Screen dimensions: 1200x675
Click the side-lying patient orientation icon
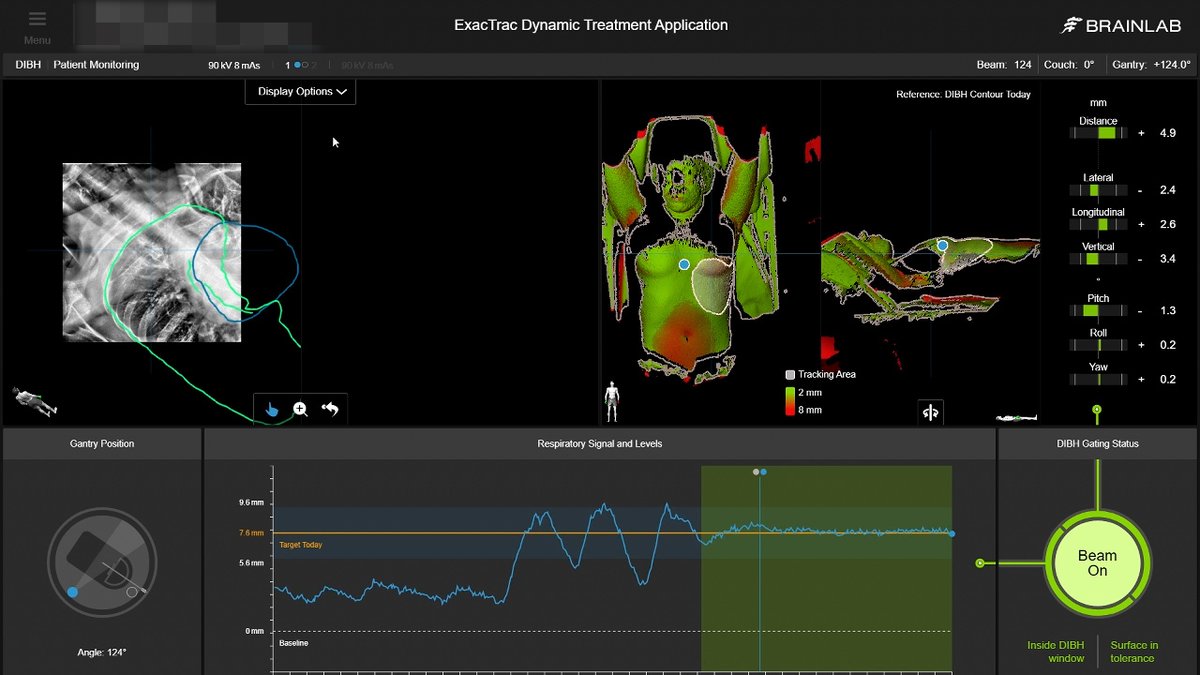(x=1015, y=418)
